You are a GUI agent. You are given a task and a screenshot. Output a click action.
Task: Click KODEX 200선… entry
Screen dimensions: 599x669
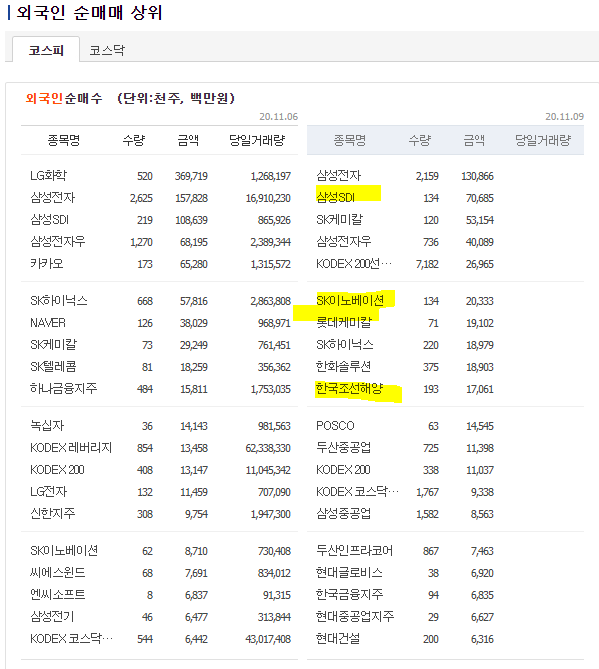[x=354, y=264]
